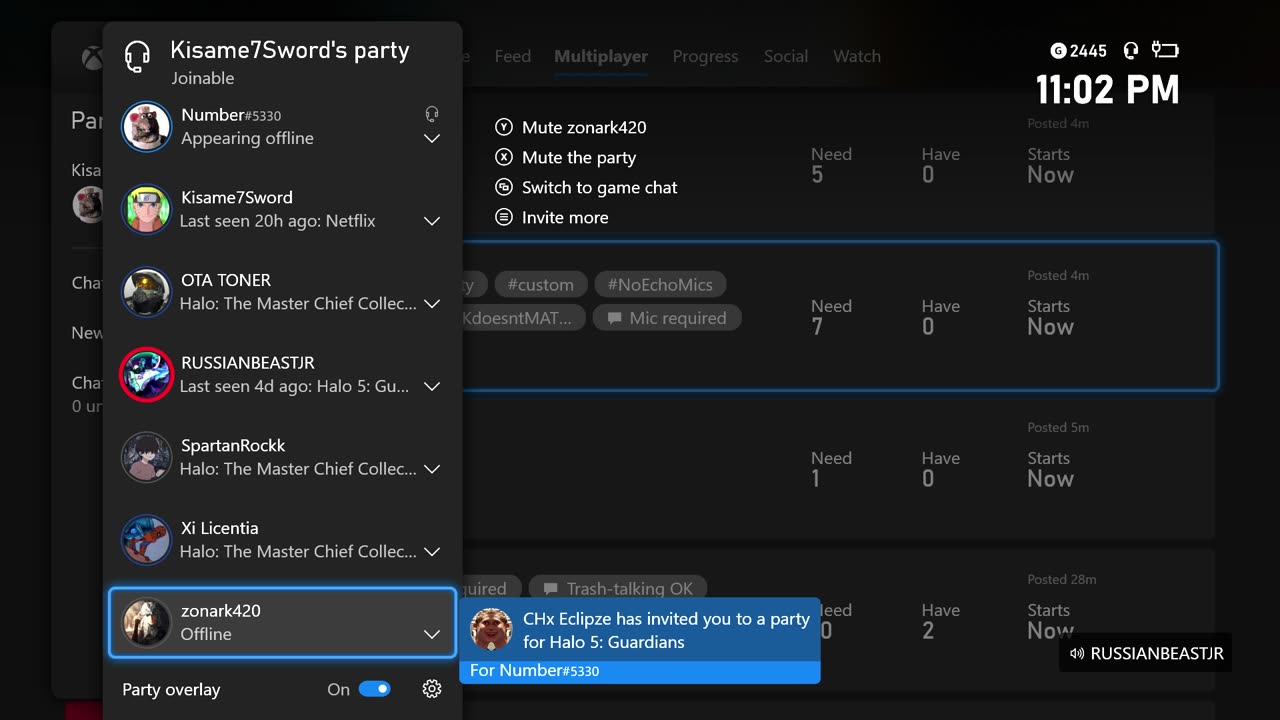Viewport: 1280px width, 720px height.
Task: Open the post needing 1 player
Action: pos(840,468)
